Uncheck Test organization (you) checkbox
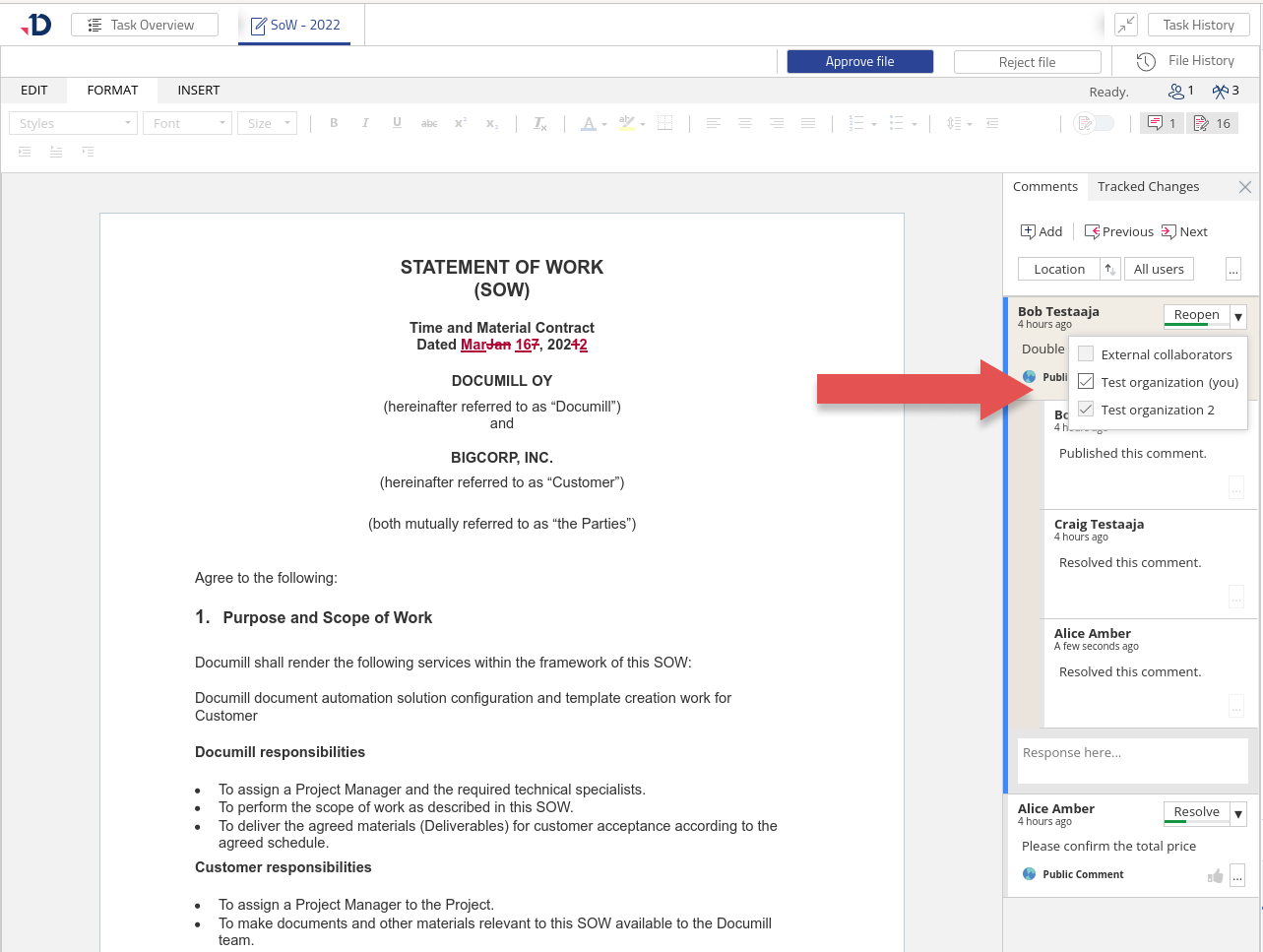1263x952 pixels. pos(1086,382)
